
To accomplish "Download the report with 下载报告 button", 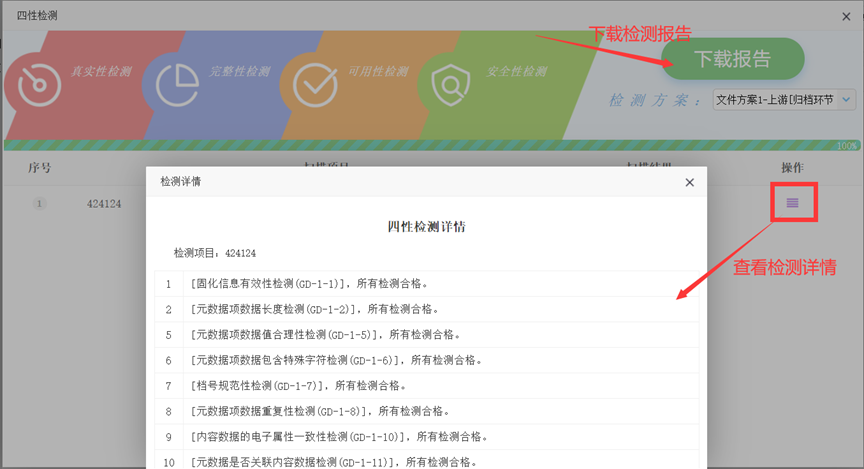I will point(732,59).
